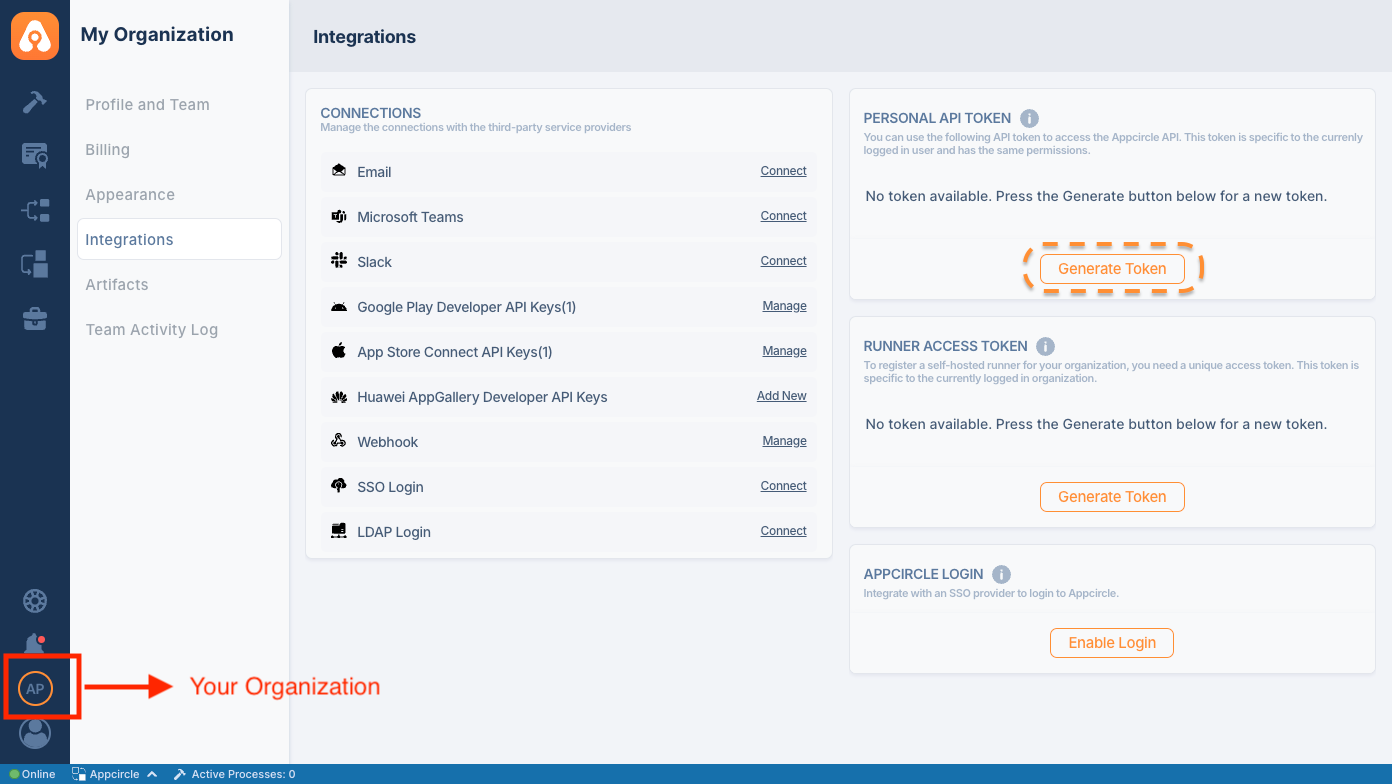Connect LDAP Login
Screen dimensions: 1392x784
point(783,531)
